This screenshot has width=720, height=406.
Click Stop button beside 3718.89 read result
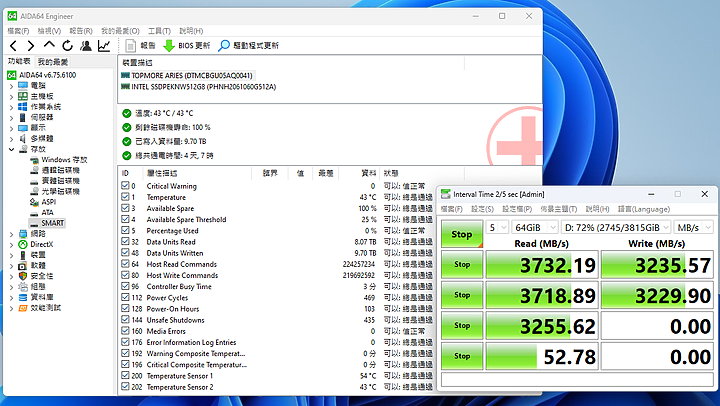click(462, 295)
